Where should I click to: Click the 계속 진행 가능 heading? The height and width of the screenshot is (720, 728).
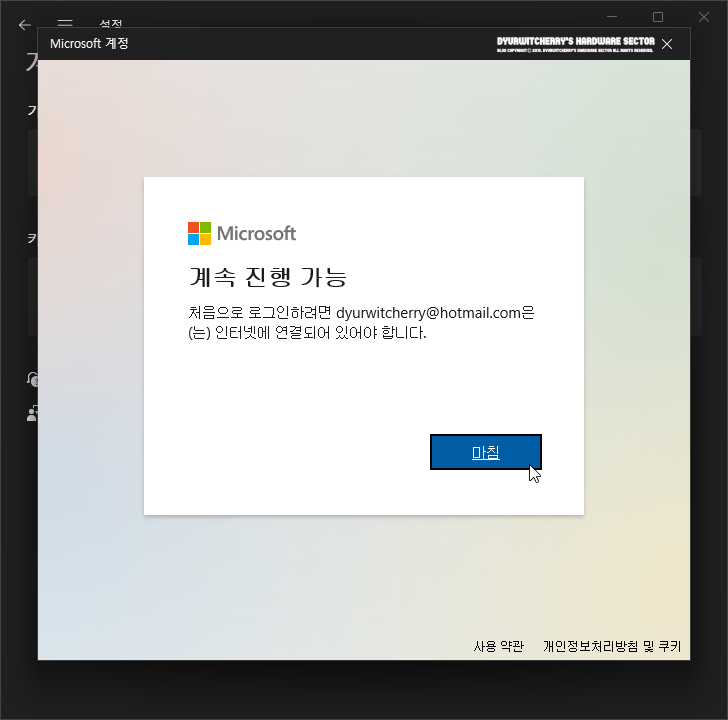point(268,277)
